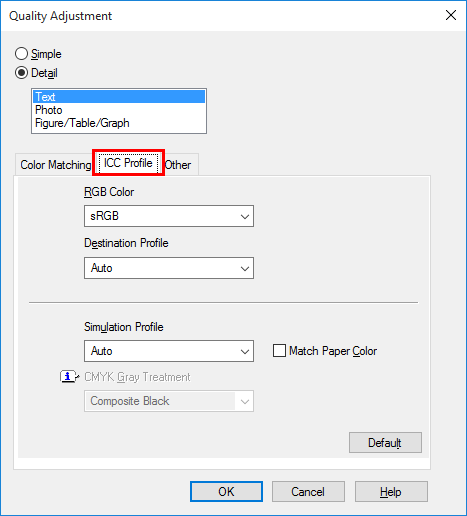Enable the Match Paper Color checkbox
467x516 pixels.
point(279,351)
